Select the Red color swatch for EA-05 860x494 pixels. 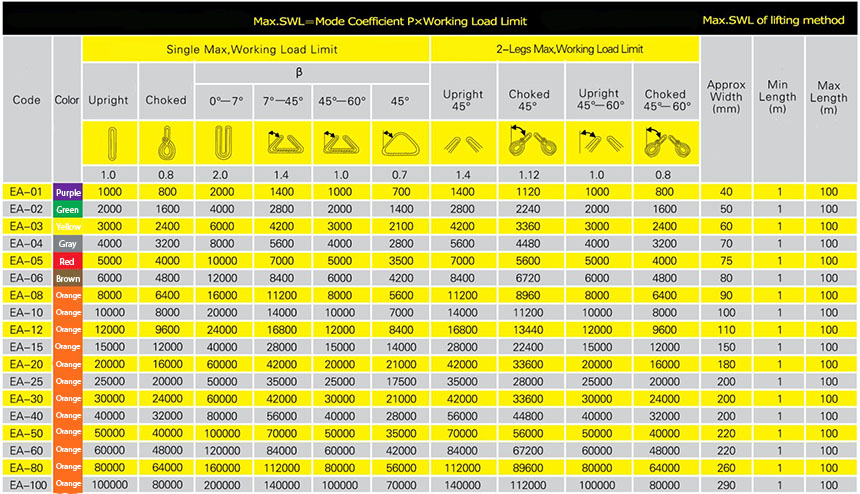[68, 260]
